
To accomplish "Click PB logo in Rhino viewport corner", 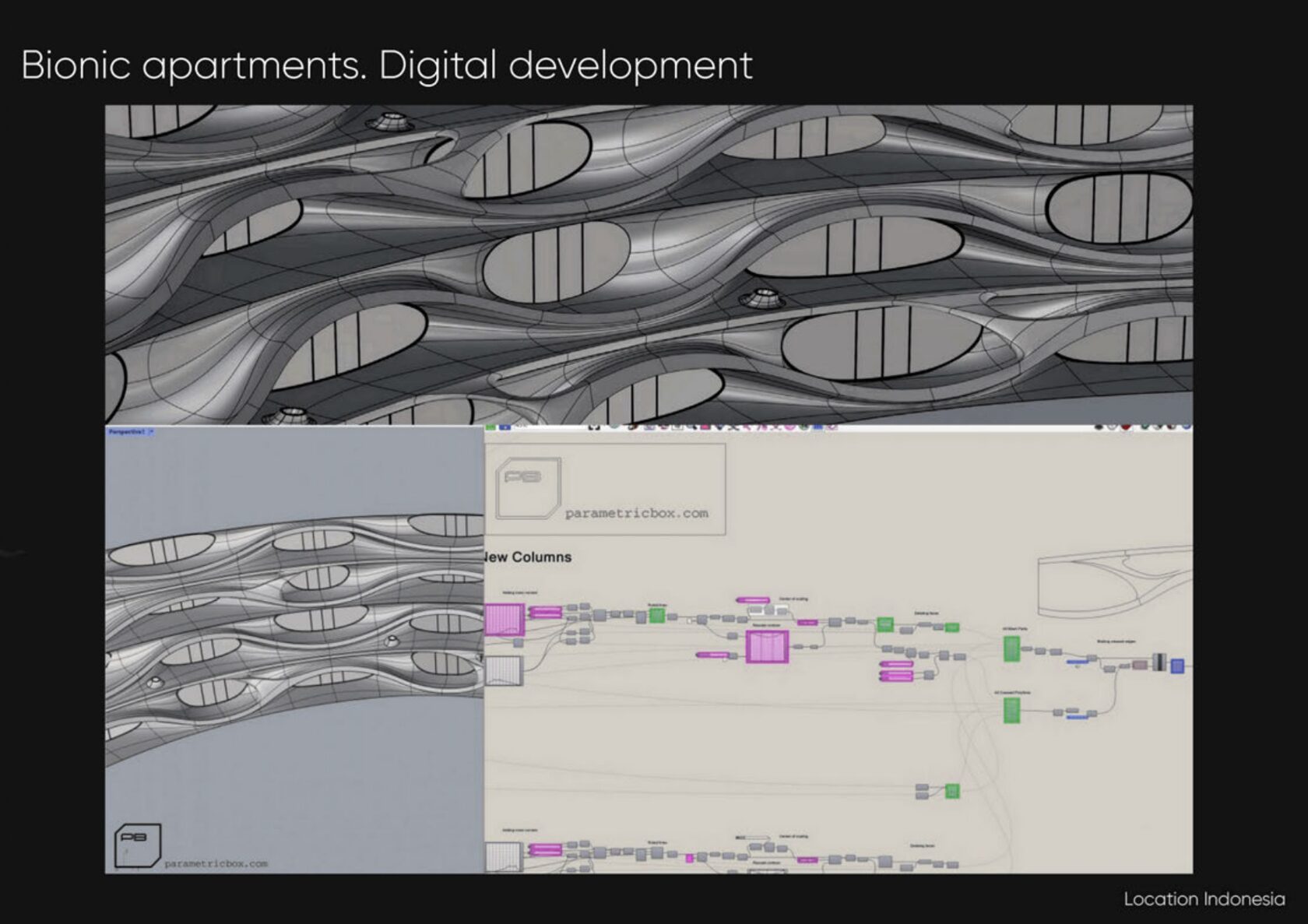I will coord(138,845).
